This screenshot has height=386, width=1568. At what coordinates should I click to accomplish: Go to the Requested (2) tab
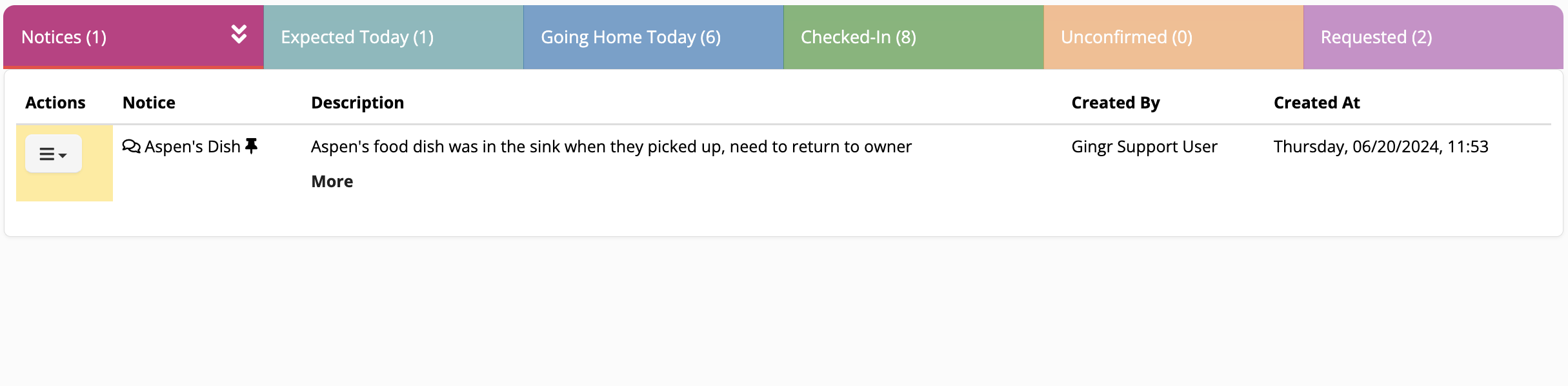[x=1376, y=37]
